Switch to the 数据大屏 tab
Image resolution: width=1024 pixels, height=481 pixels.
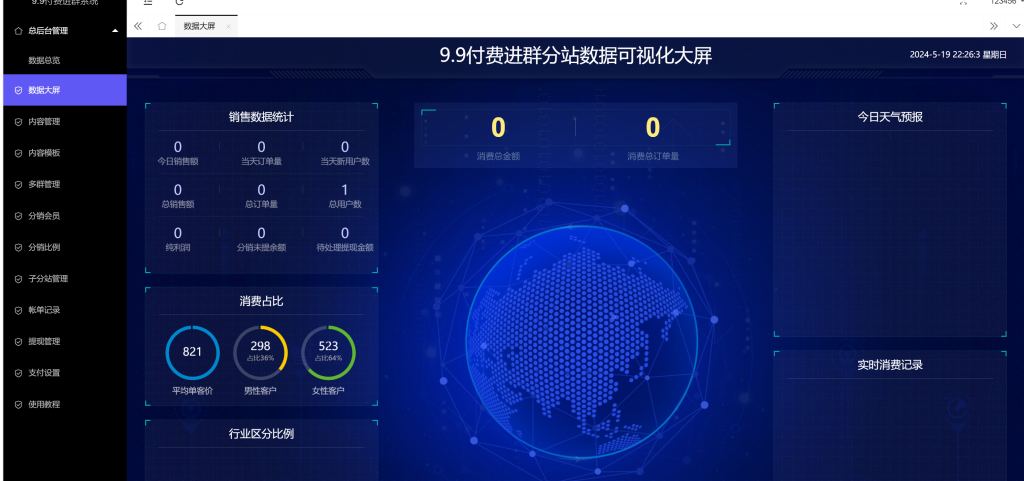[x=199, y=26]
